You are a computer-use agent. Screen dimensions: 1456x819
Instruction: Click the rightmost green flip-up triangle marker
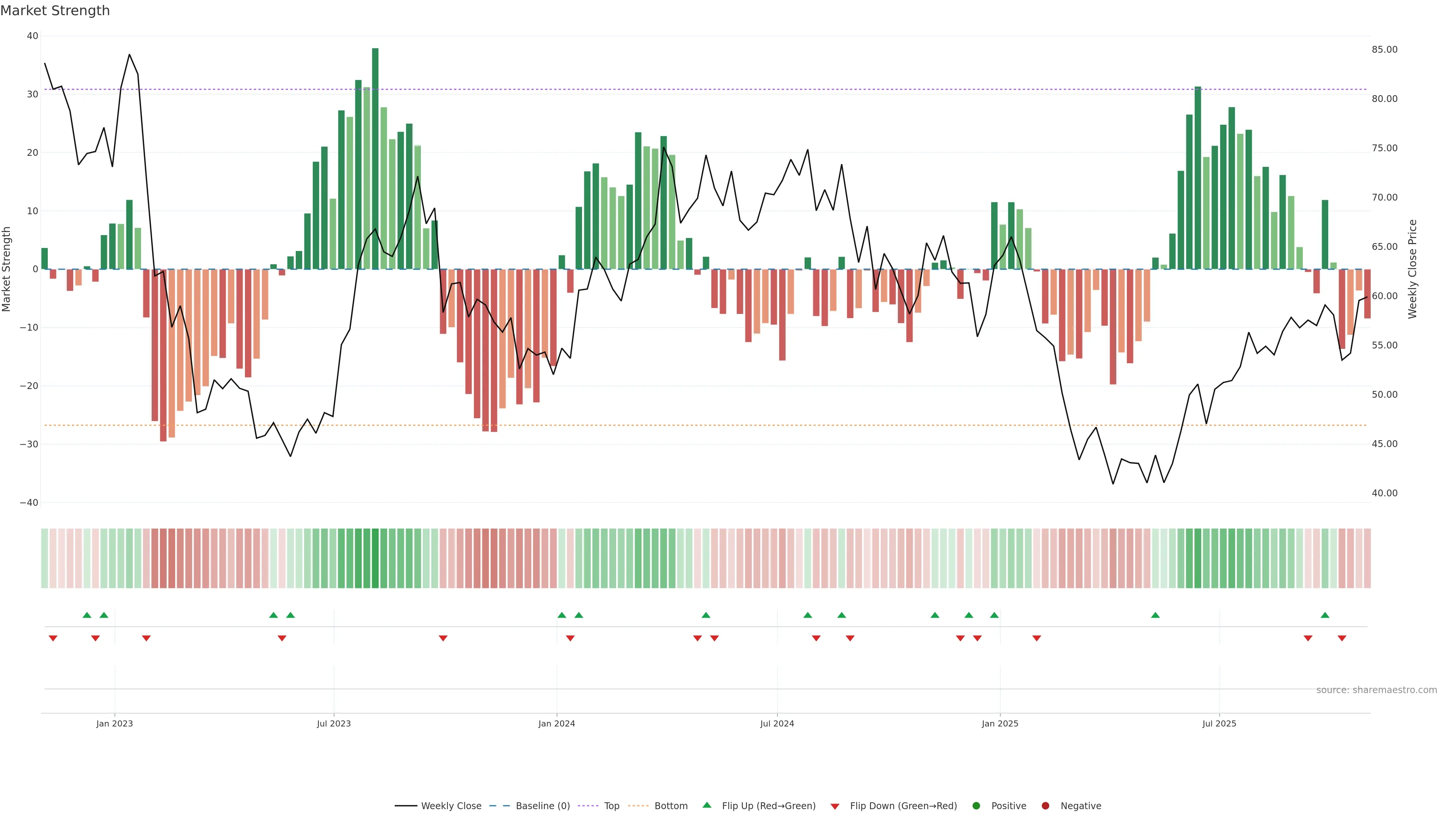[1325, 615]
